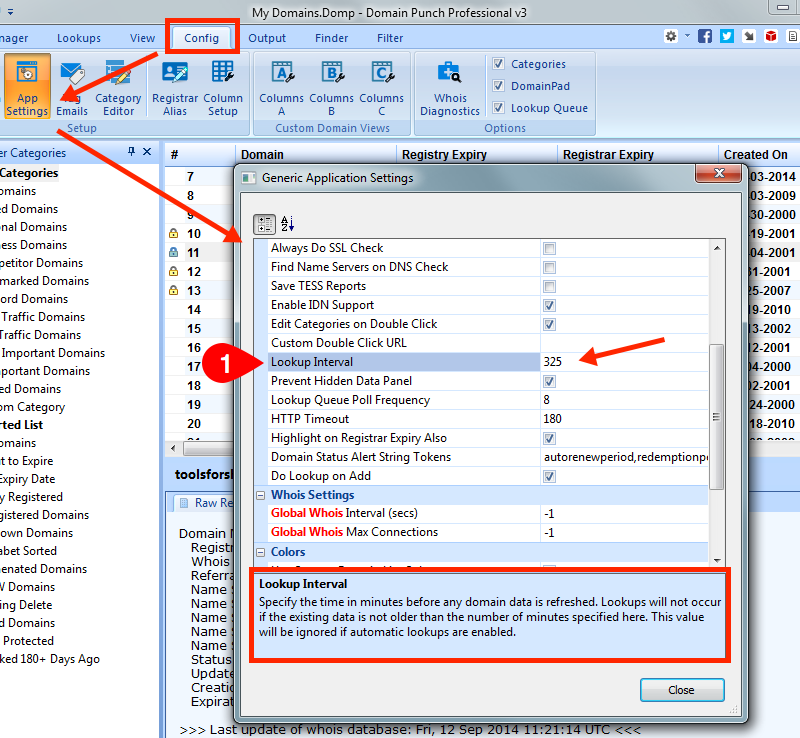
Task: Click the red cube icon in the top right
Action: (771, 36)
